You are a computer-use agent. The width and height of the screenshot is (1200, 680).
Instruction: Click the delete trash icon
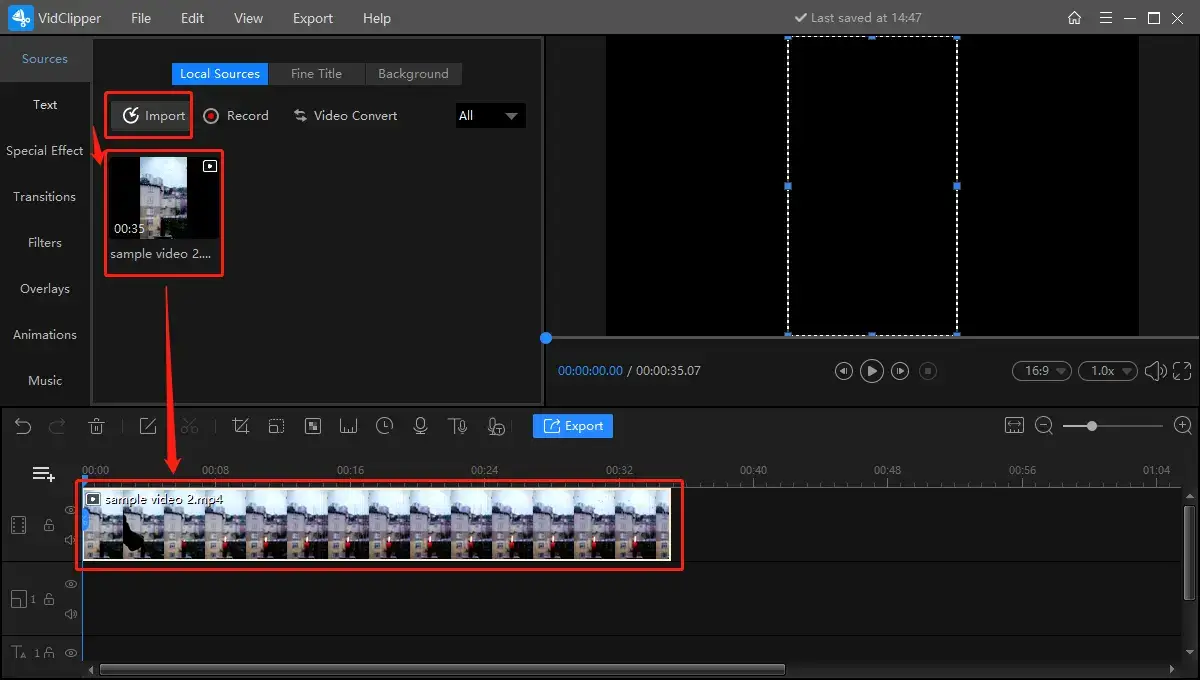(96, 426)
